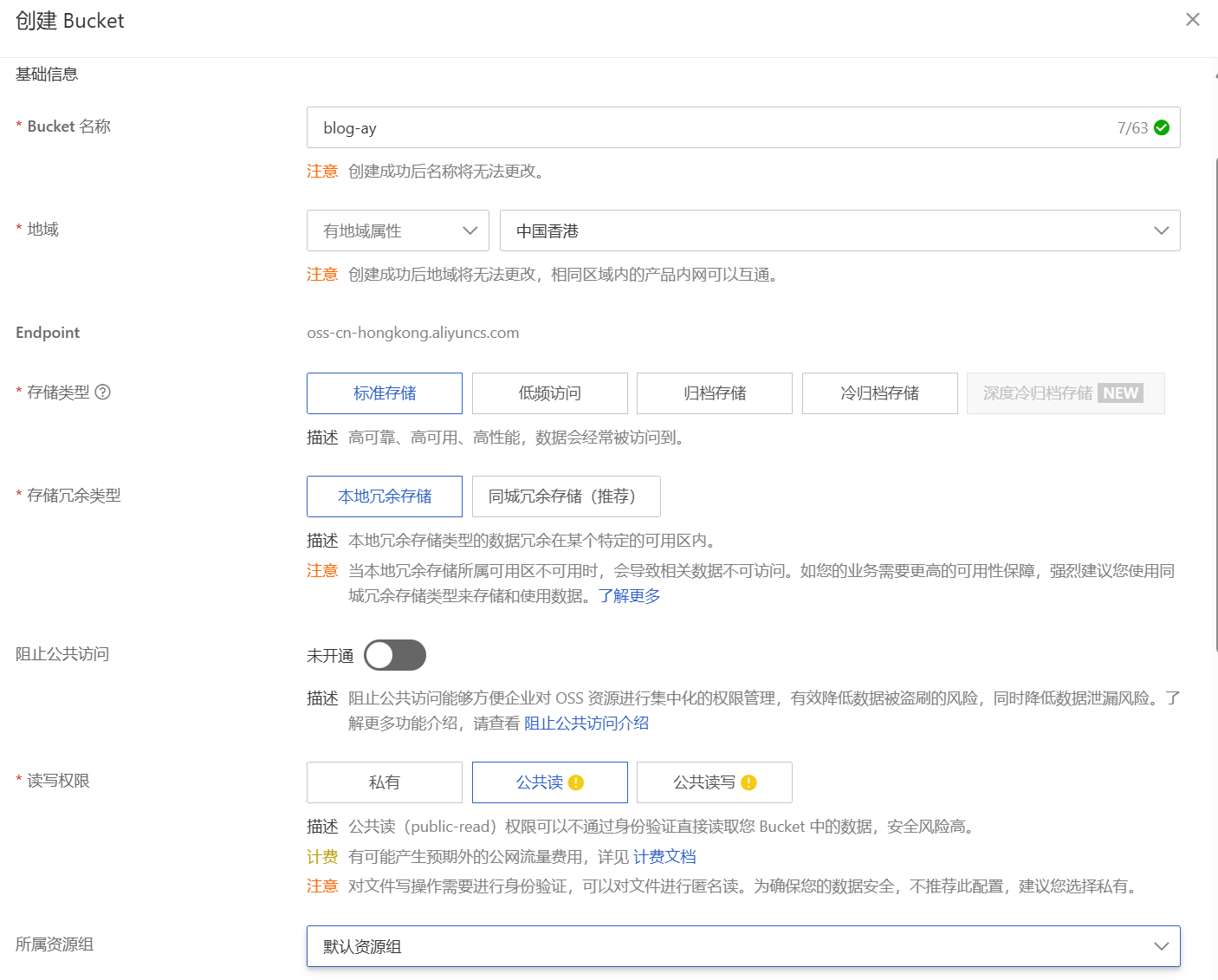
Task: Open the 默认资源组 dropdown
Action: 743,946
